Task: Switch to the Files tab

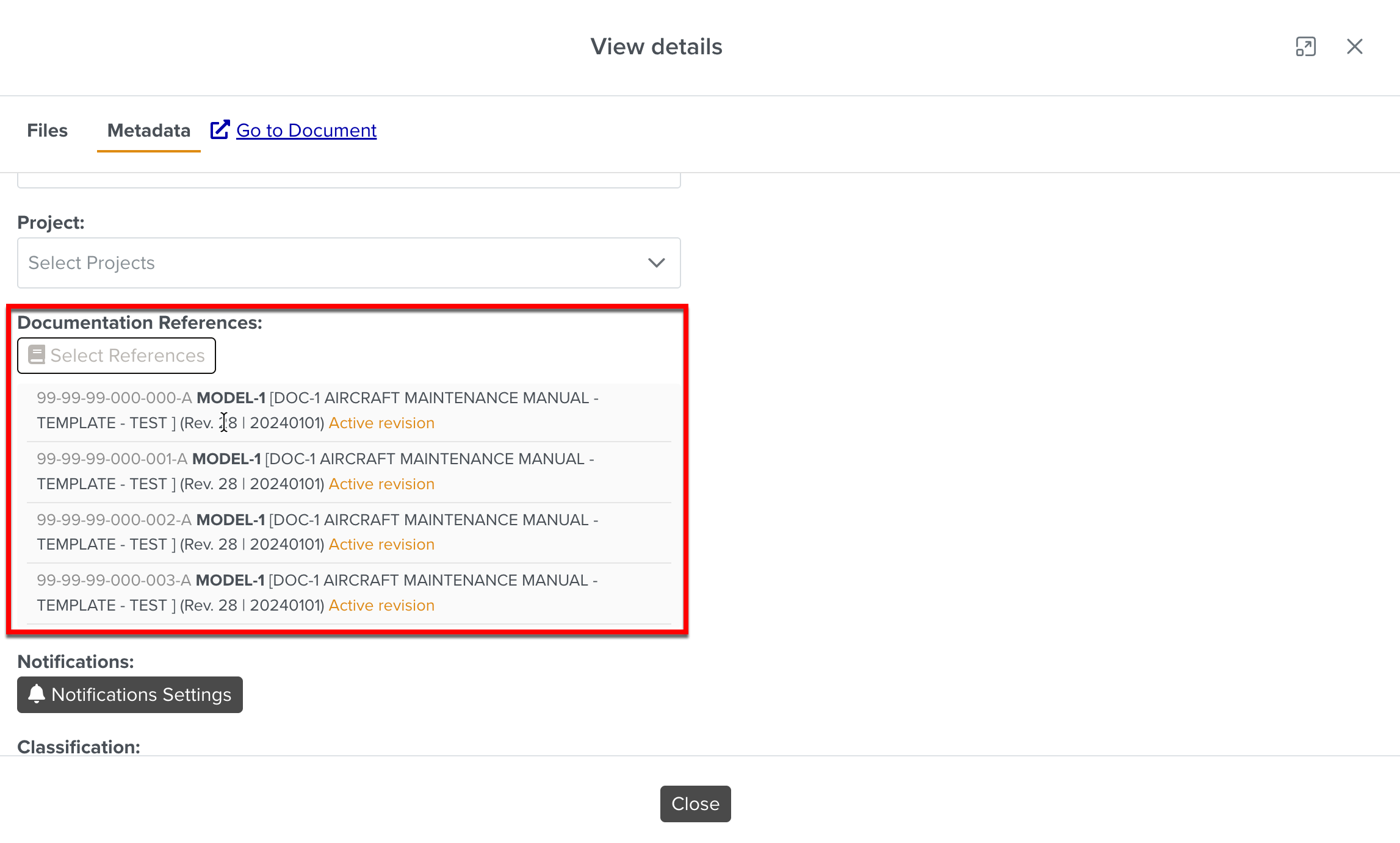Action: click(47, 131)
